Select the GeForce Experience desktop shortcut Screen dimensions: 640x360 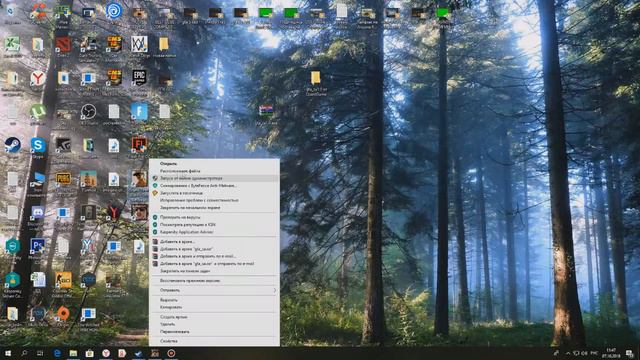63,145
